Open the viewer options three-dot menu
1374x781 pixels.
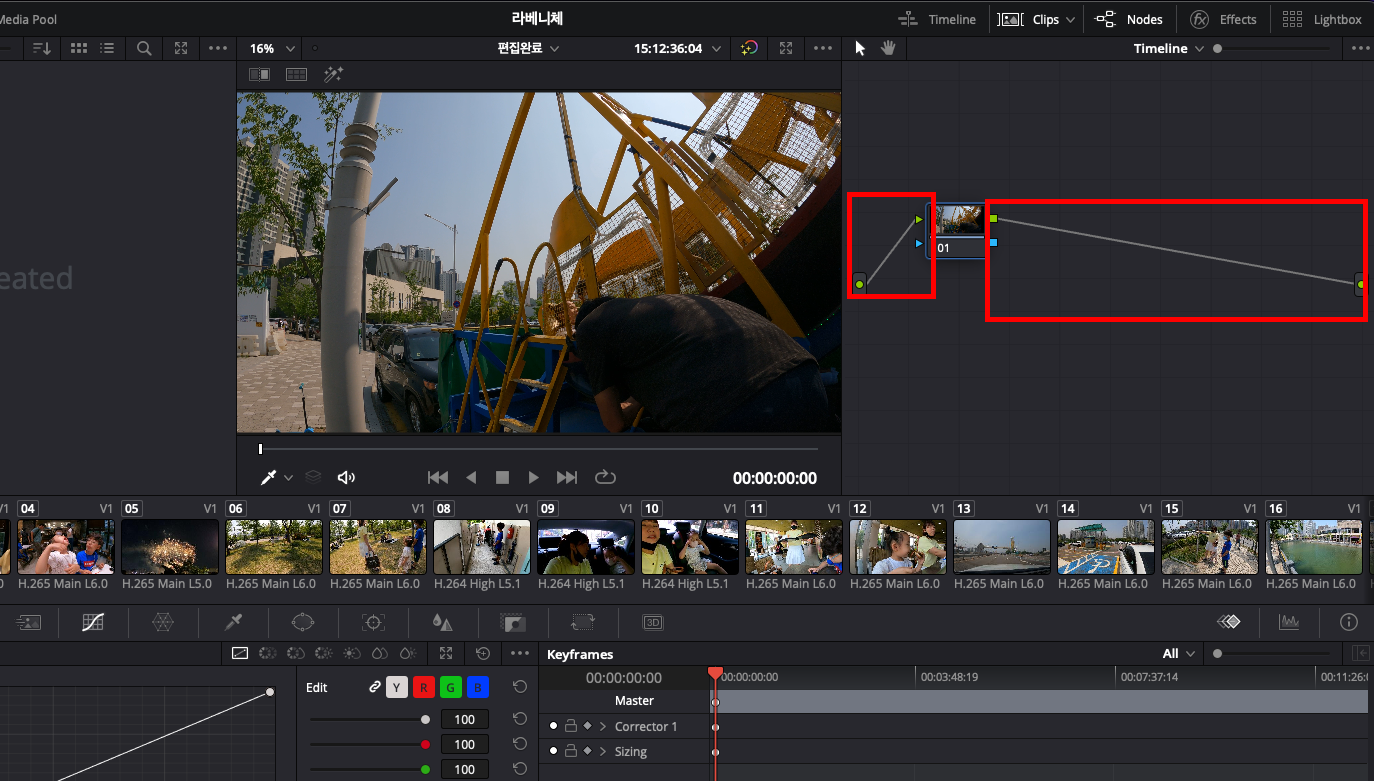coord(822,48)
